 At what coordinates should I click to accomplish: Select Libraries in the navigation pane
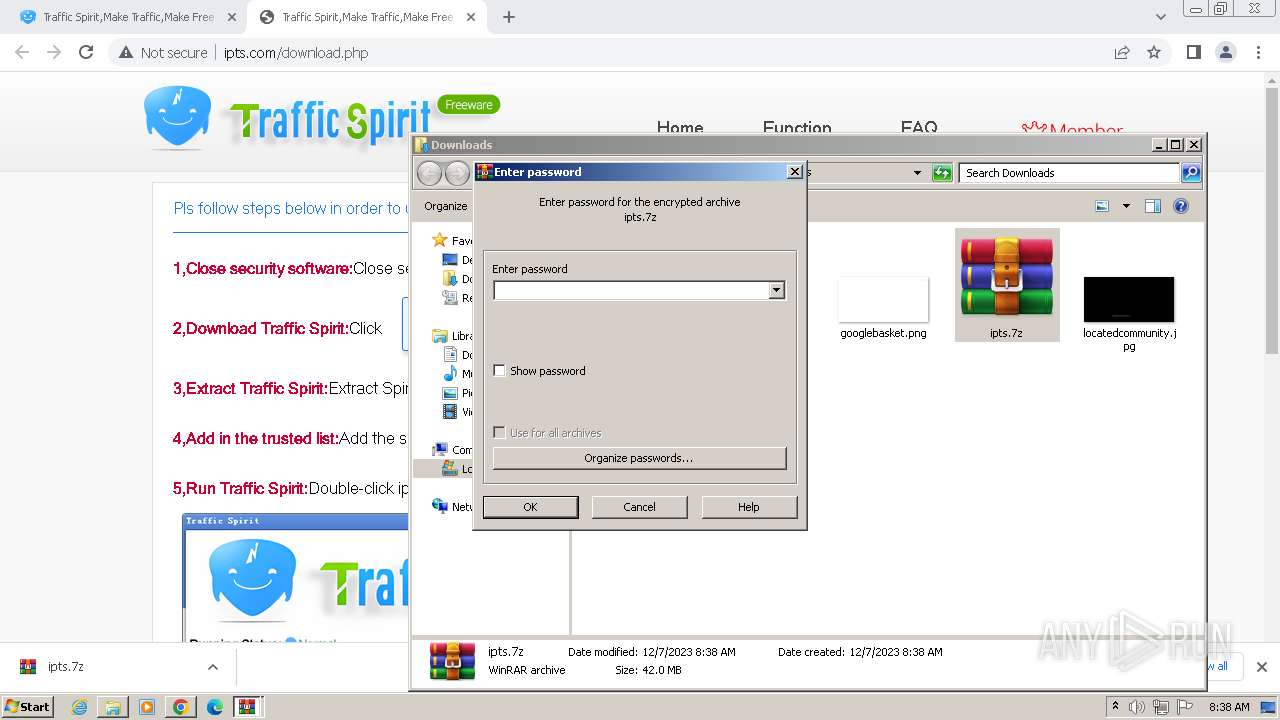439,336
